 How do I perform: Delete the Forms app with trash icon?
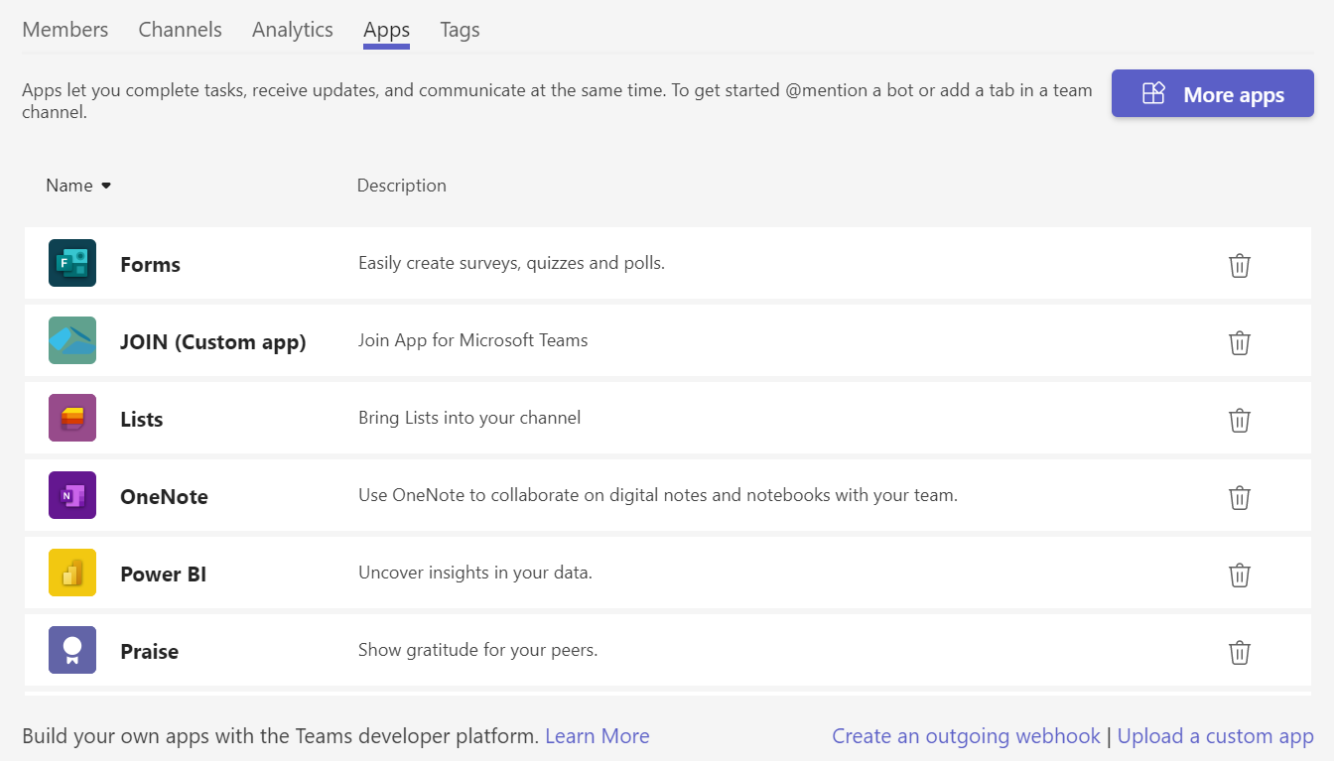pyautogui.click(x=1239, y=265)
